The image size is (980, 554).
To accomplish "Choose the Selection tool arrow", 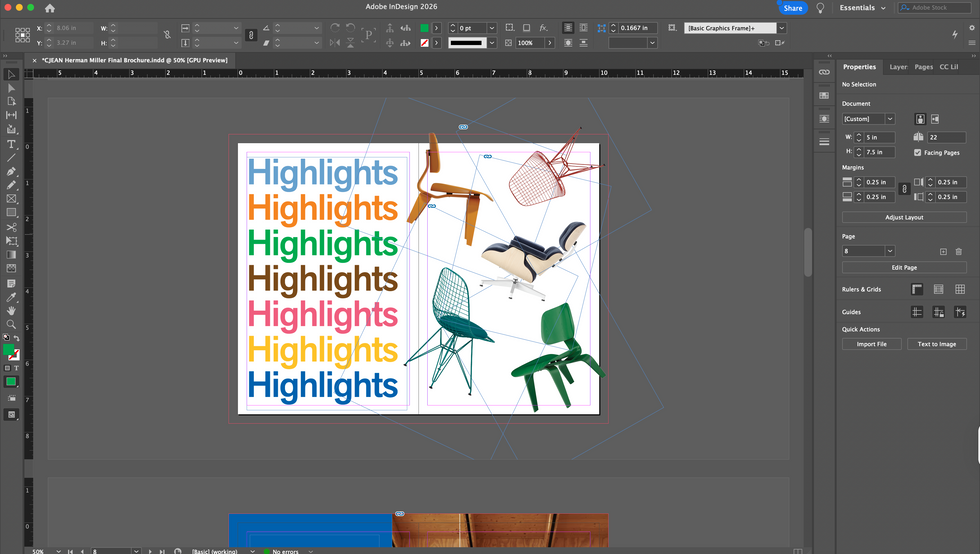I will [x=11, y=74].
